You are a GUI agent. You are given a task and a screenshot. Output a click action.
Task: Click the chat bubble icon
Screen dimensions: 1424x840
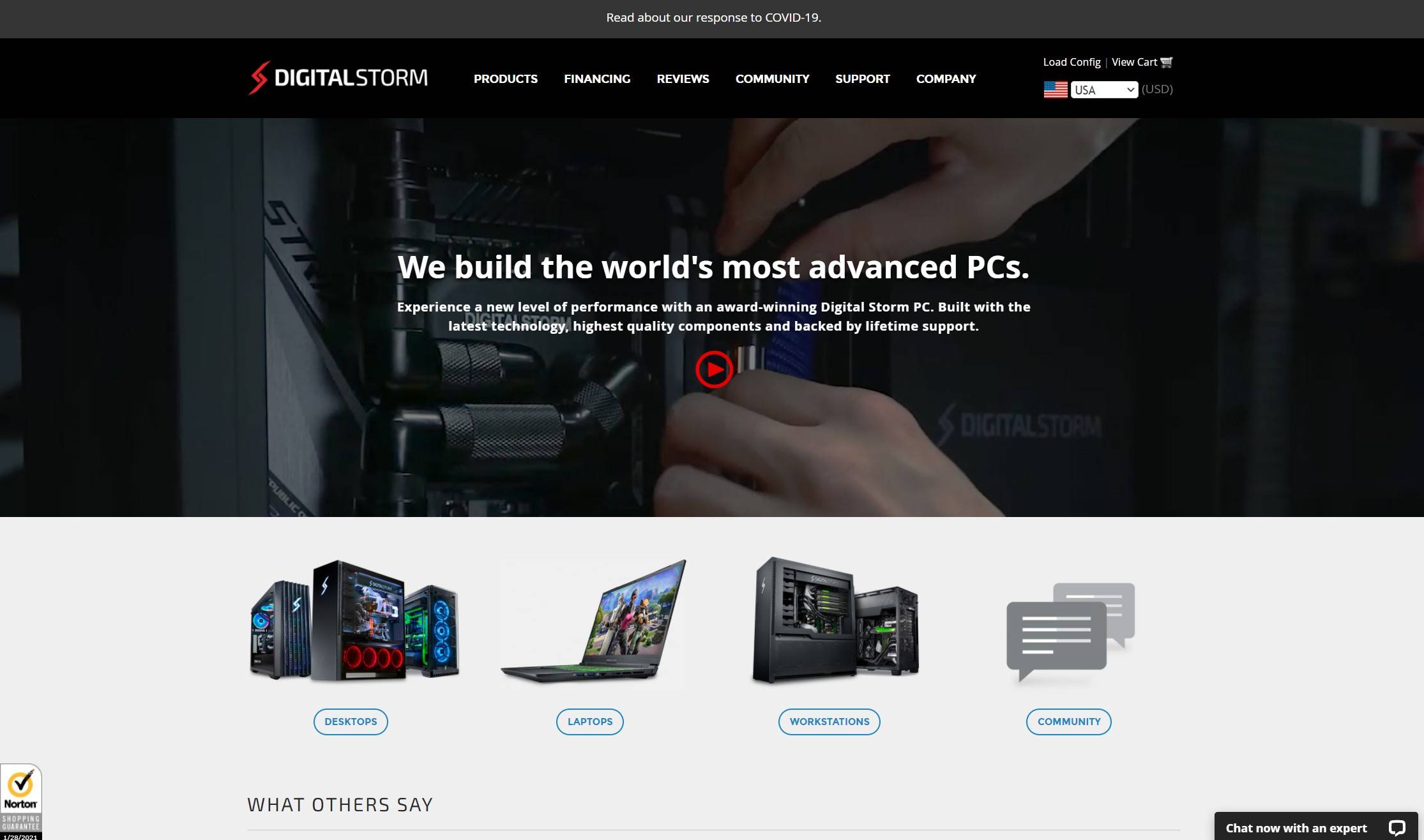click(x=1397, y=828)
